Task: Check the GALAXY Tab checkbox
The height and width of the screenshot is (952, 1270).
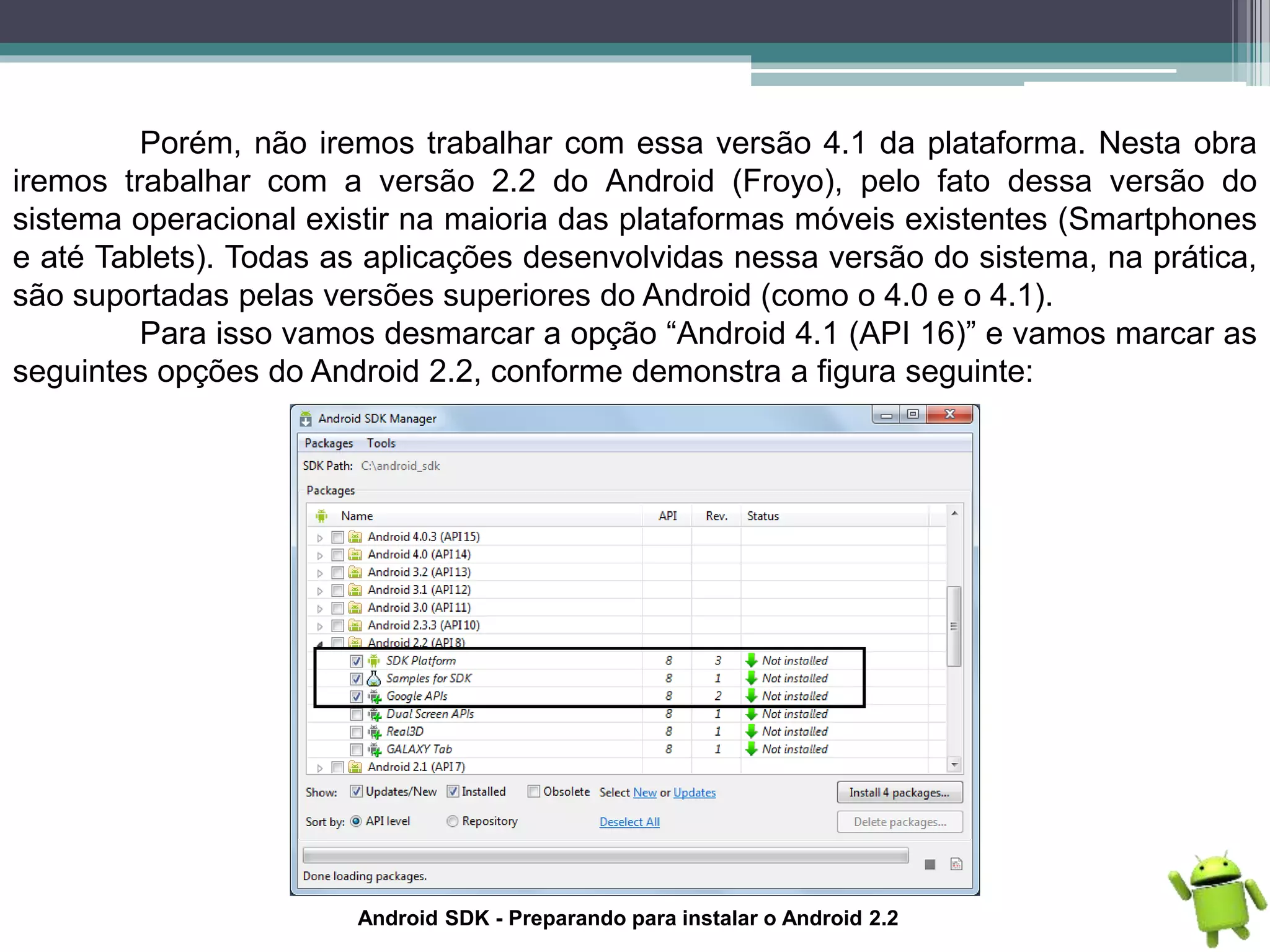Action: point(357,749)
